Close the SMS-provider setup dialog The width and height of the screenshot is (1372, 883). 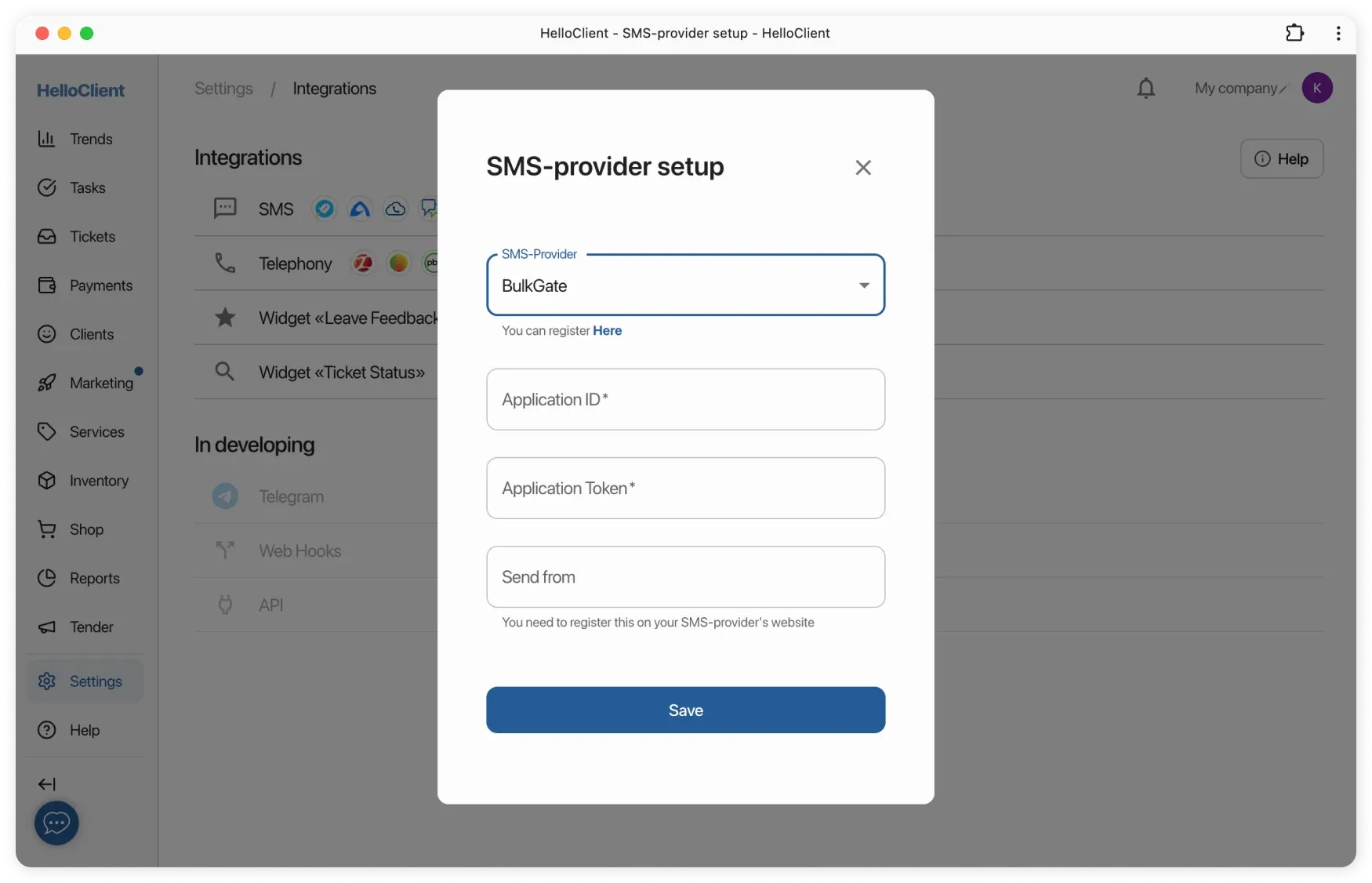(862, 168)
